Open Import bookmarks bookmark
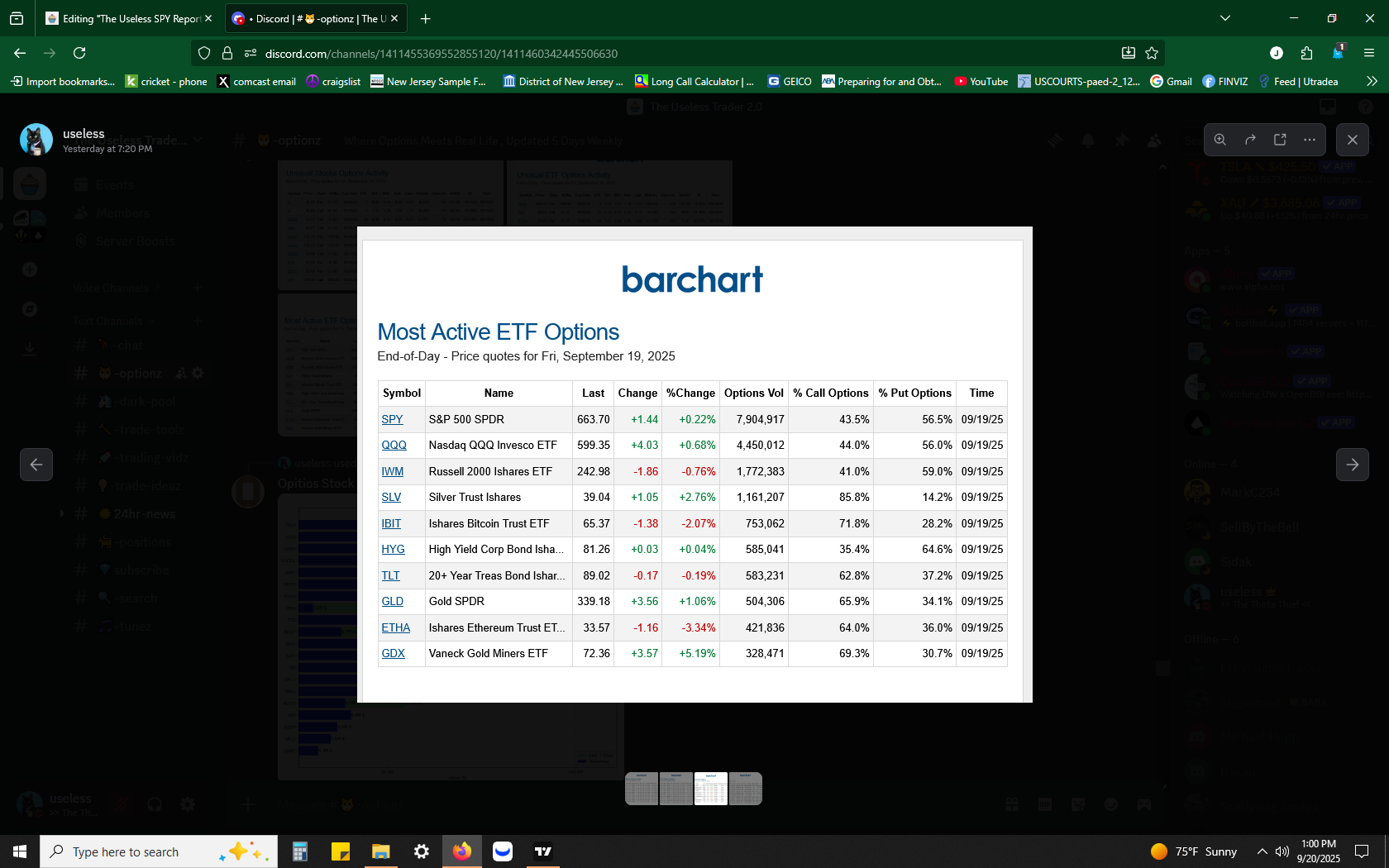The image size is (1389, 868). coord(63,81)
